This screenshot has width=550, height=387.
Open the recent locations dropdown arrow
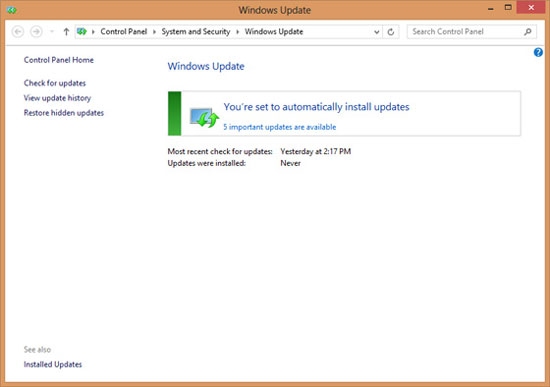pyautogui.click(x=52, y=32)
